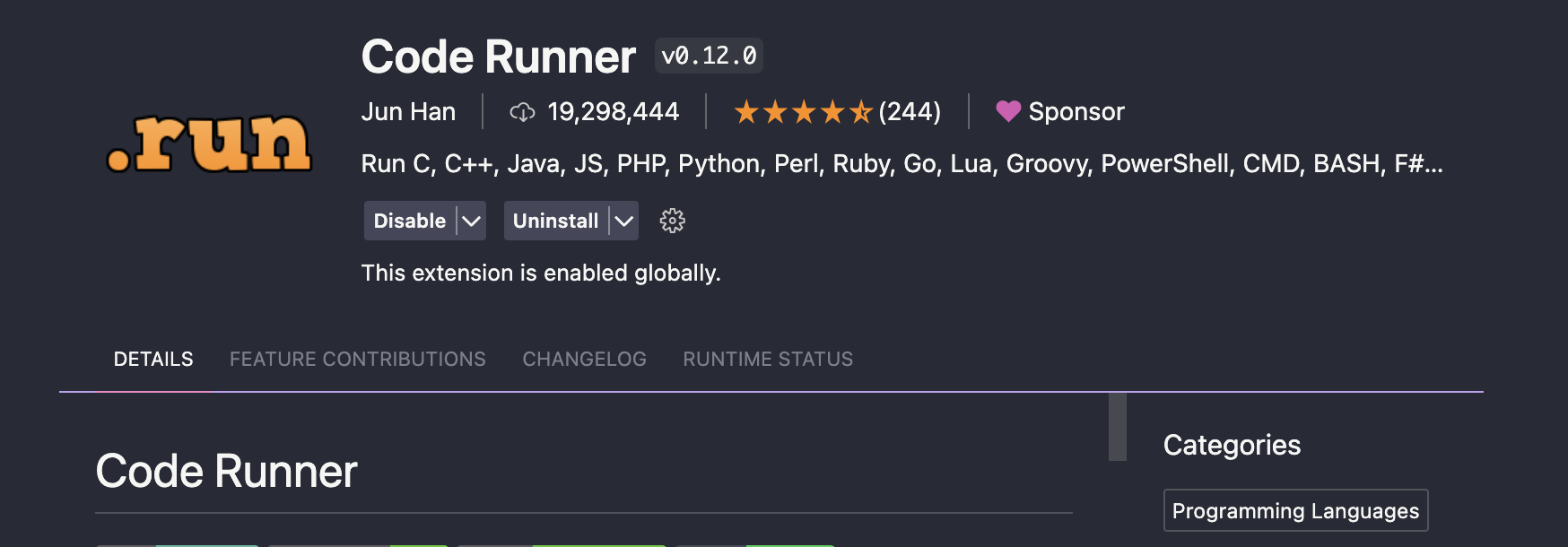1568x547 pixels.
Task: Click the cloud download install icon
Action: click(x=522, y=112)
